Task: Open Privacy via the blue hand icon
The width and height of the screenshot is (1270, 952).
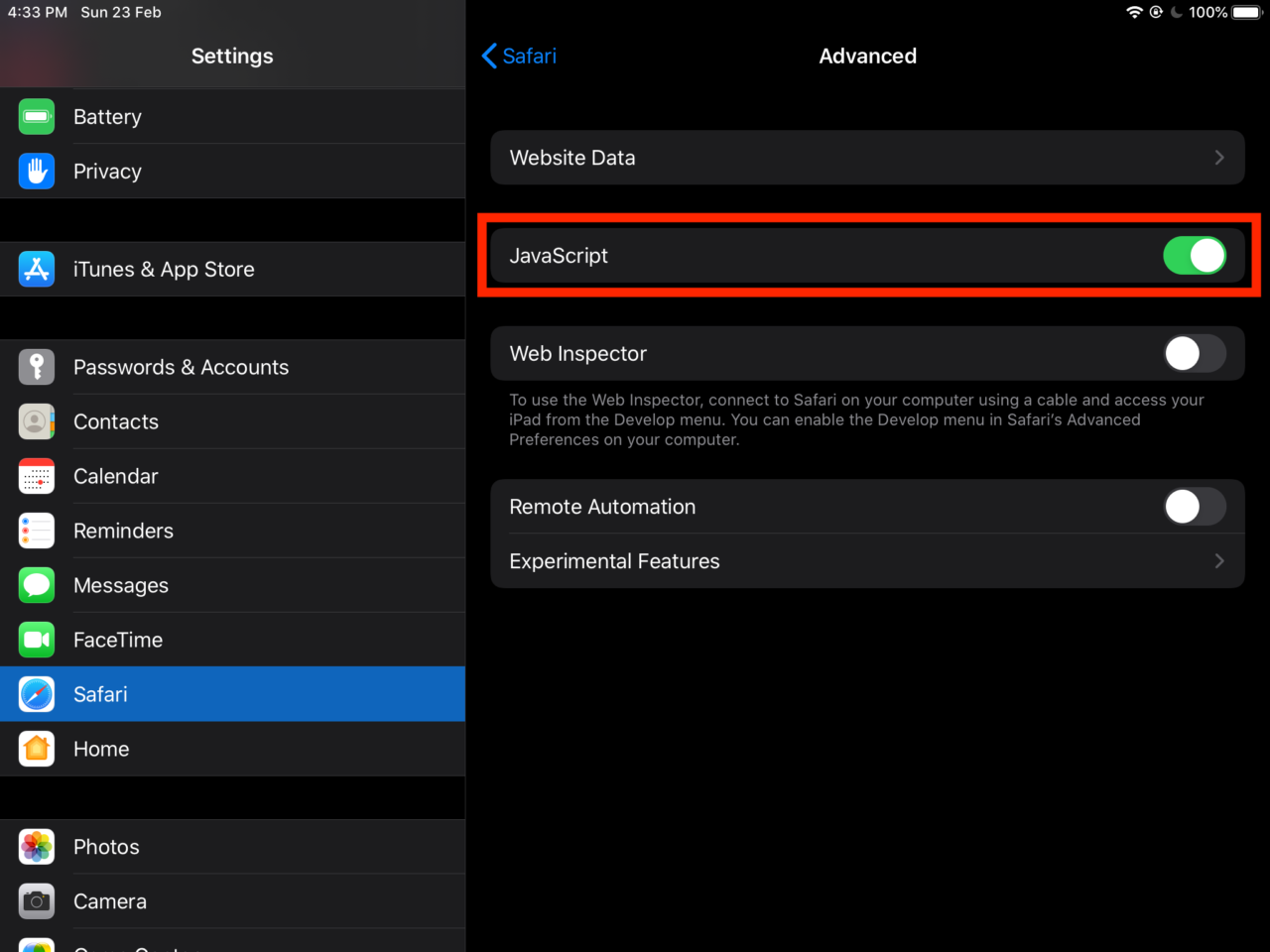Action: [x=37, y=172]
